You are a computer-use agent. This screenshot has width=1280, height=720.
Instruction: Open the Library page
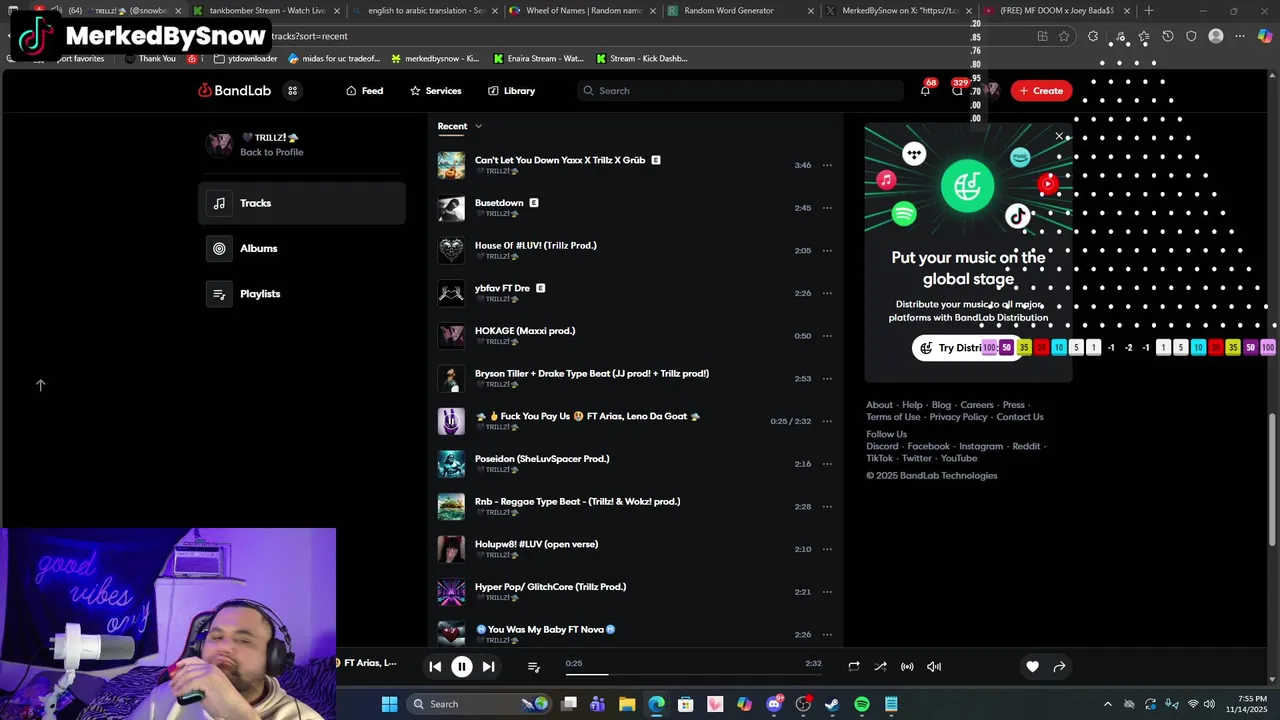tap(511, 91)
